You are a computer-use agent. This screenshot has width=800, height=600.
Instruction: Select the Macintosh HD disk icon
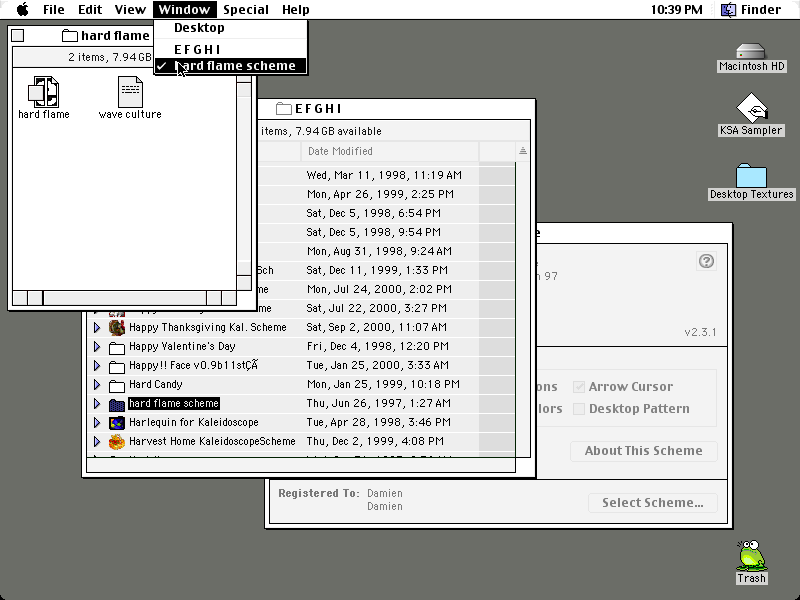click(x=751, y=51)
